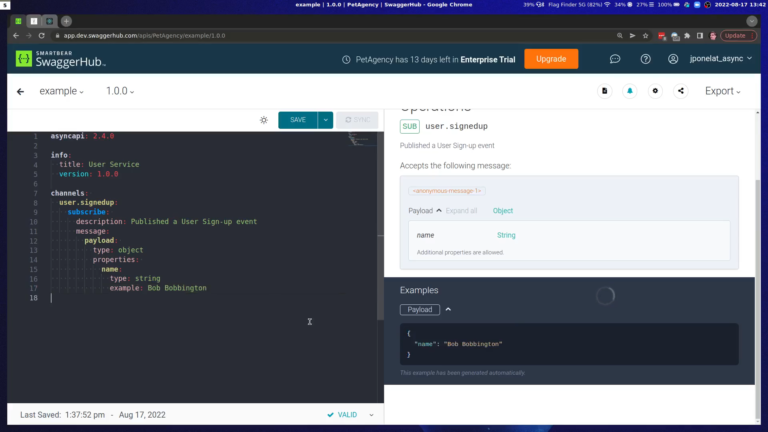This screenshot has width=768, height=432.
Task: Select the Payload tab under Examples
Action: (420, 310)
